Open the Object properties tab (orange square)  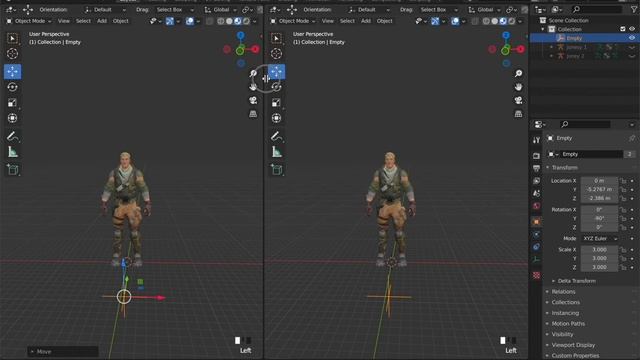(536, 222)
